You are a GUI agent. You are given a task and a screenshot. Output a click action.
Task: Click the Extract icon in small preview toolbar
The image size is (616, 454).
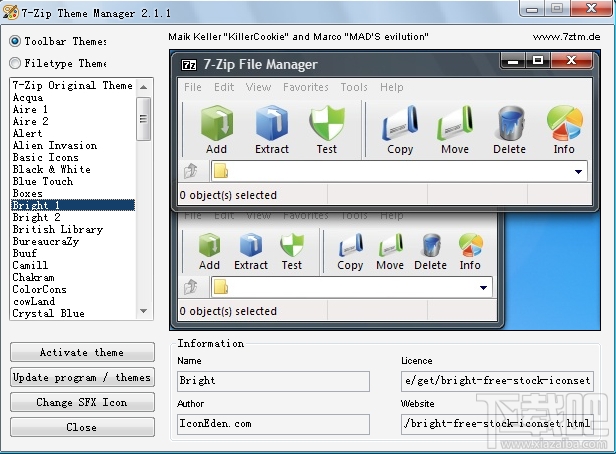[x=251, y=245]
